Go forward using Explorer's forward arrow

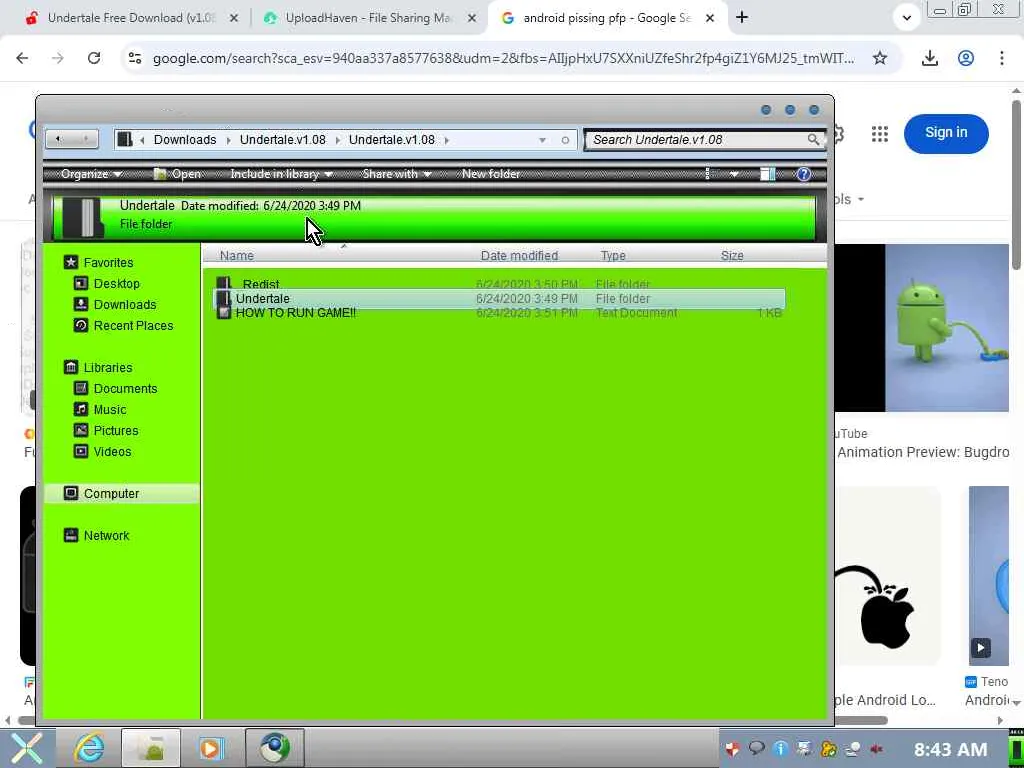click(x=86, y=139)
